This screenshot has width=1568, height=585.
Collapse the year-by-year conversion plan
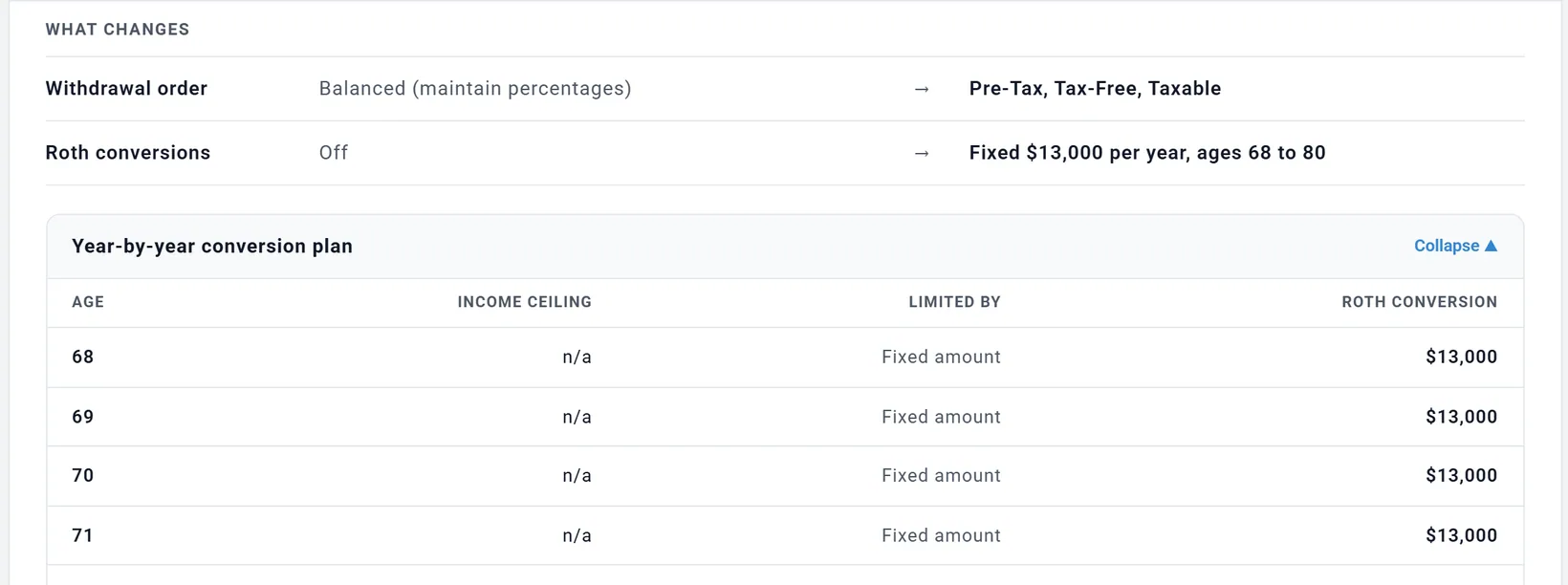[1455, 246]
